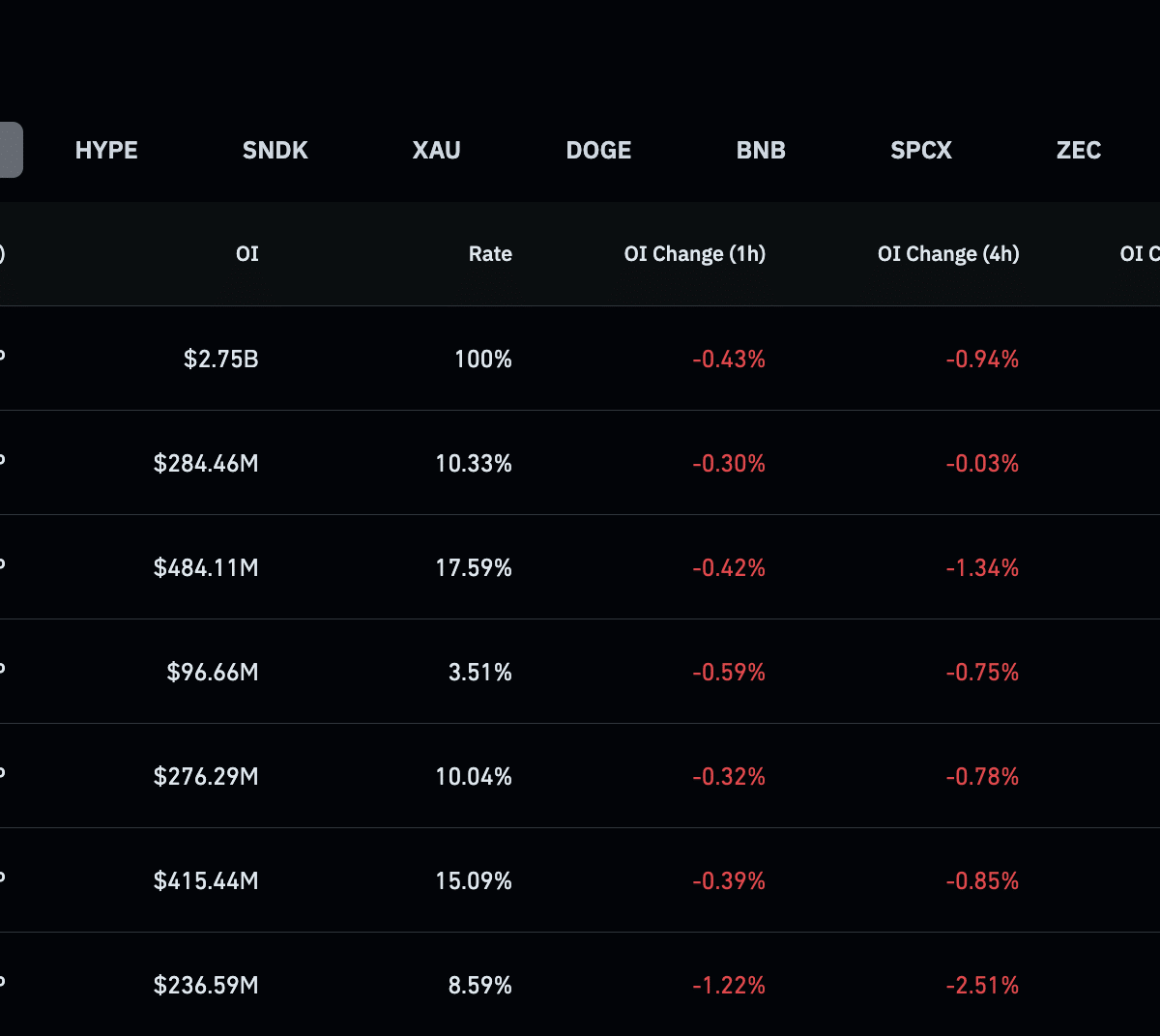Open the SPCX tab
Image resolution: width=1160 pixels, height=1036 pixels.
921,150
